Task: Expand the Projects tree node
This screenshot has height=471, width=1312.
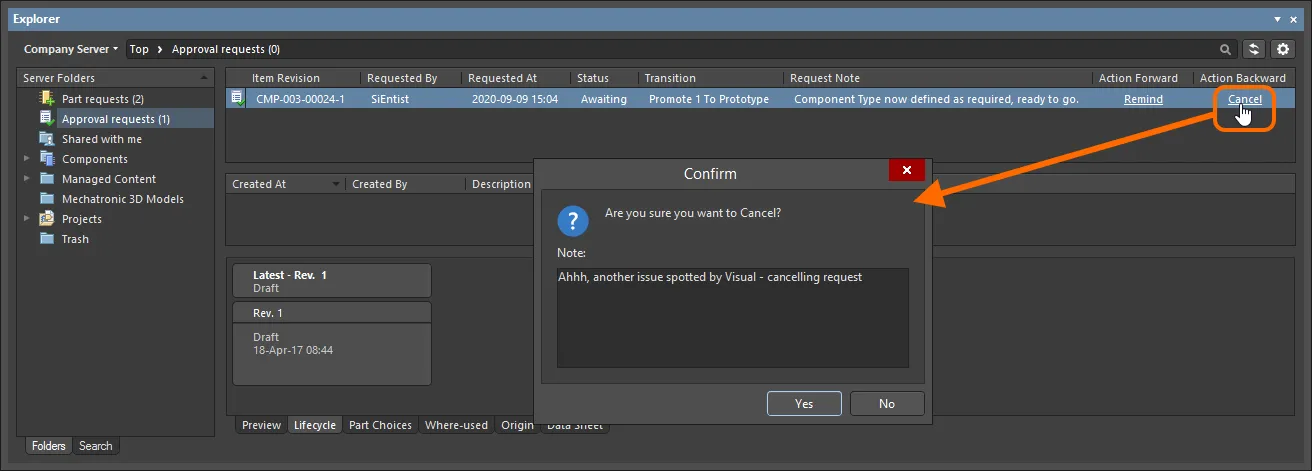Action: click(x=28, y=219)
